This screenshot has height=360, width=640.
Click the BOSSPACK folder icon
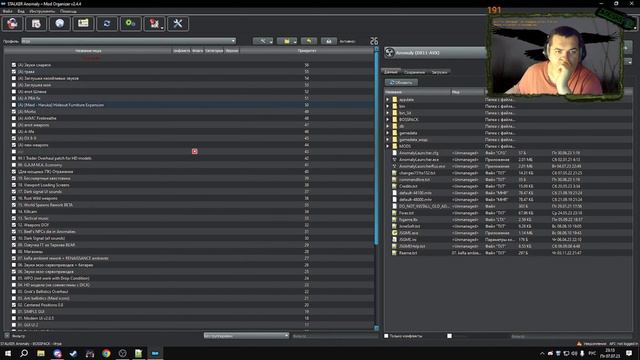point(395,120)
